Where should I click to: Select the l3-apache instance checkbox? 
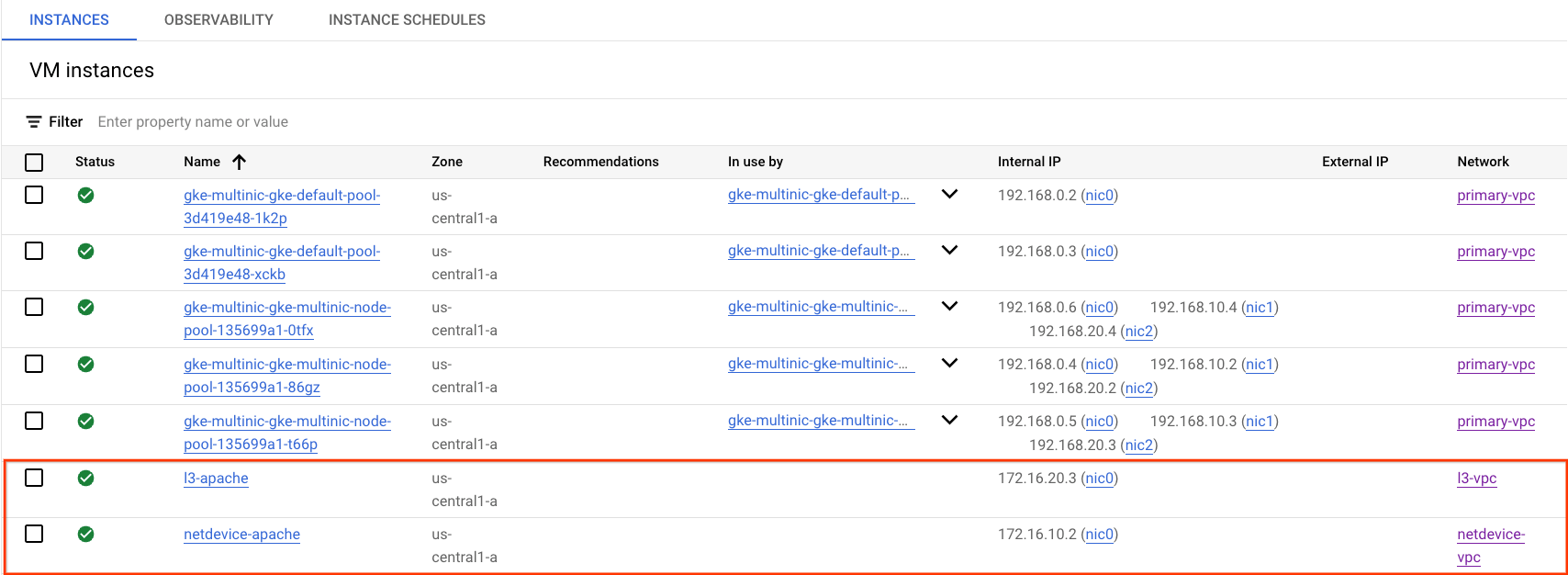(x=34, y=478)
